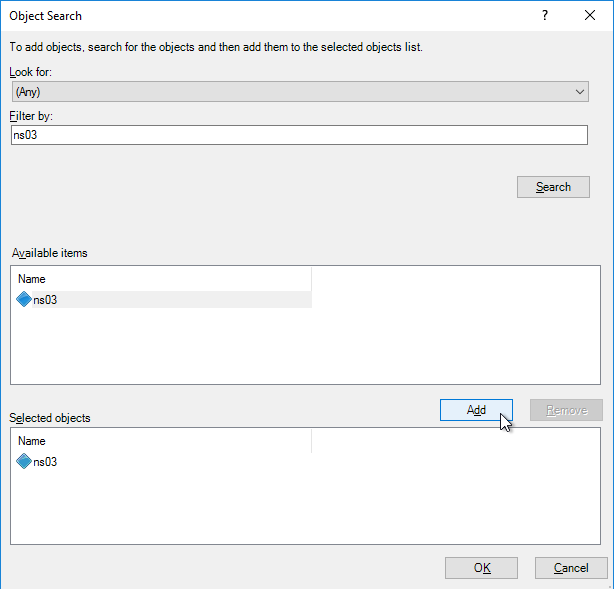Select the ns03 text entry in Selected objects
The image size is (614, 589).
coord(45,462)
